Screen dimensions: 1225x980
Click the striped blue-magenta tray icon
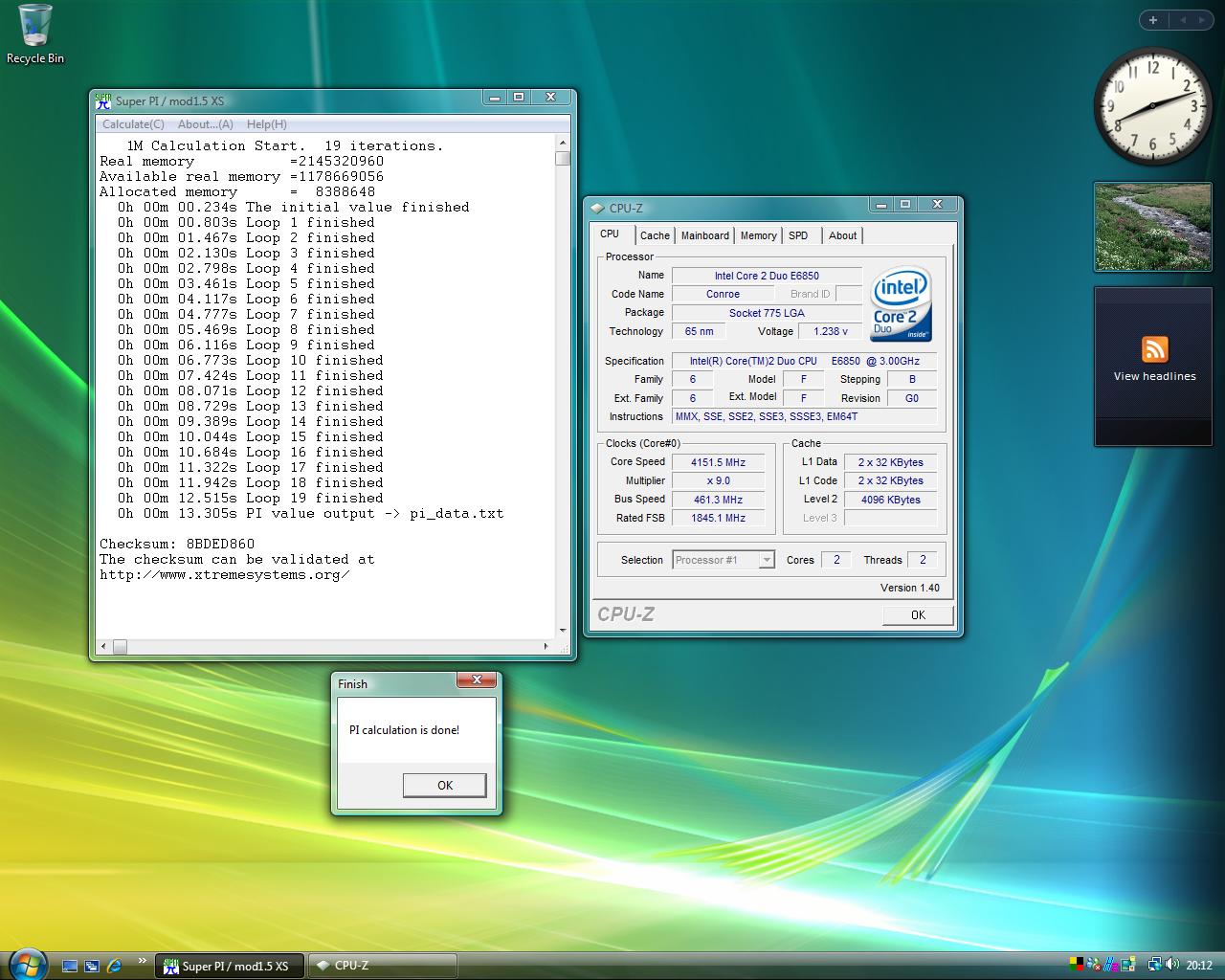pyautogui.click(x=1111, y=965)
